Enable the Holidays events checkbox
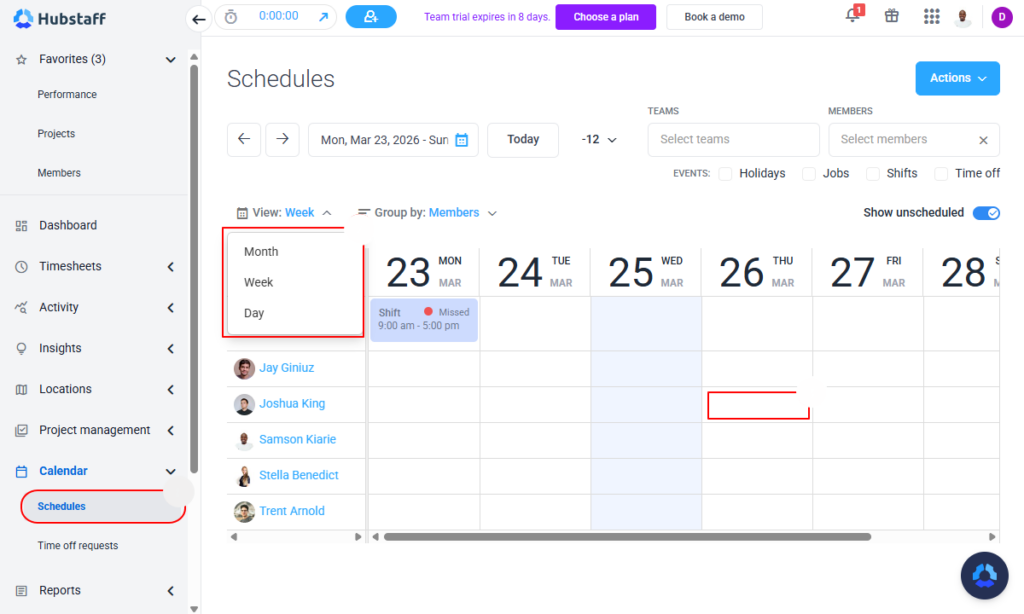The width and height of the screenshot is (1024, 614). tap(725, 174)
